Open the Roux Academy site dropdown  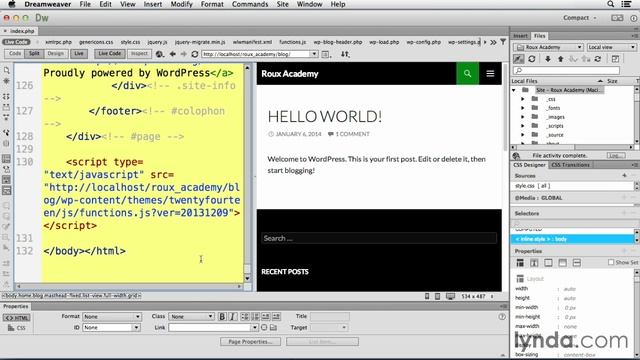pyautogui.click(x=548, y=47)
